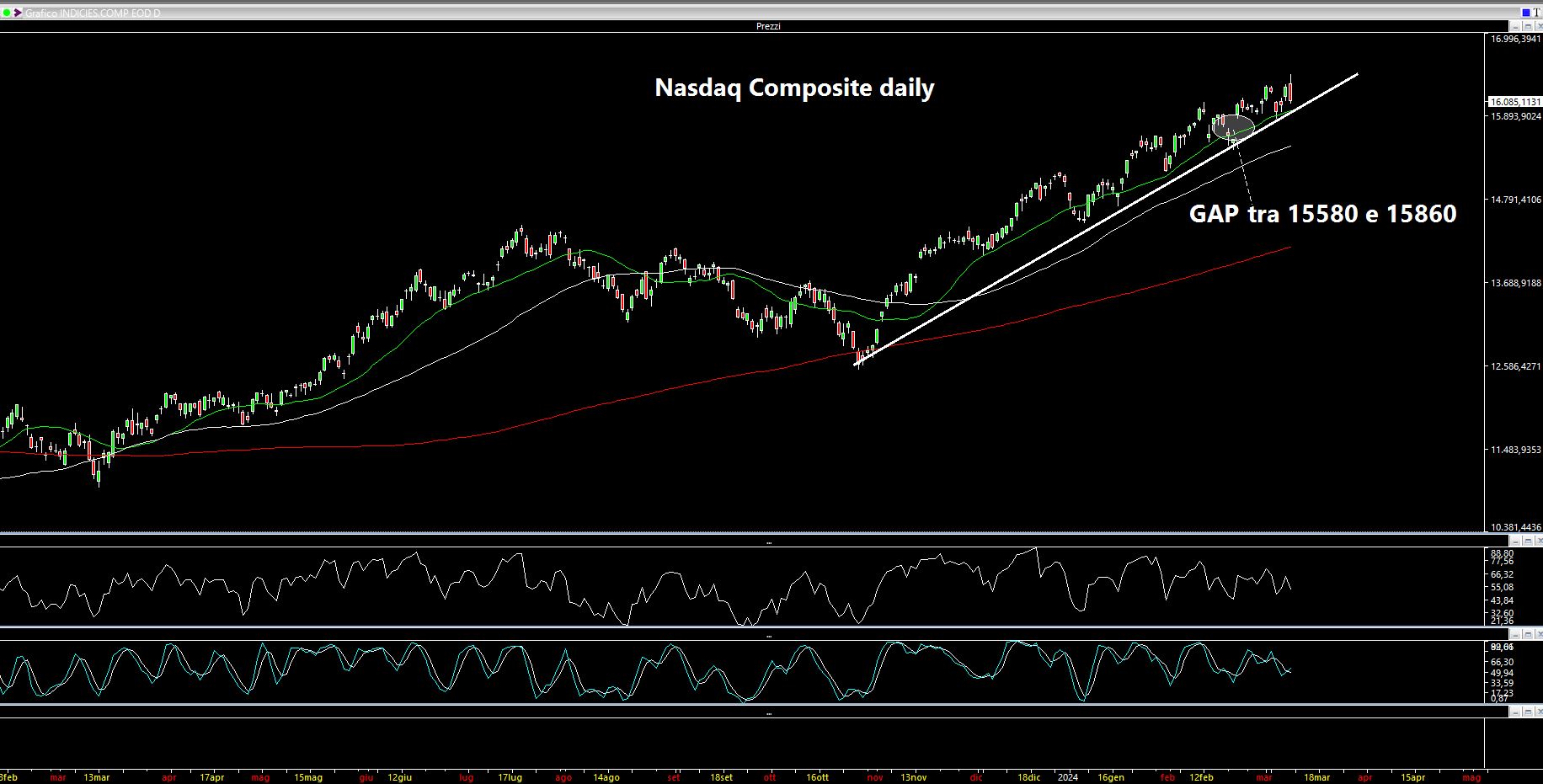Click the 43,84 RSI scale value
Viewport: 1543px width, 784px height.
1502,600
